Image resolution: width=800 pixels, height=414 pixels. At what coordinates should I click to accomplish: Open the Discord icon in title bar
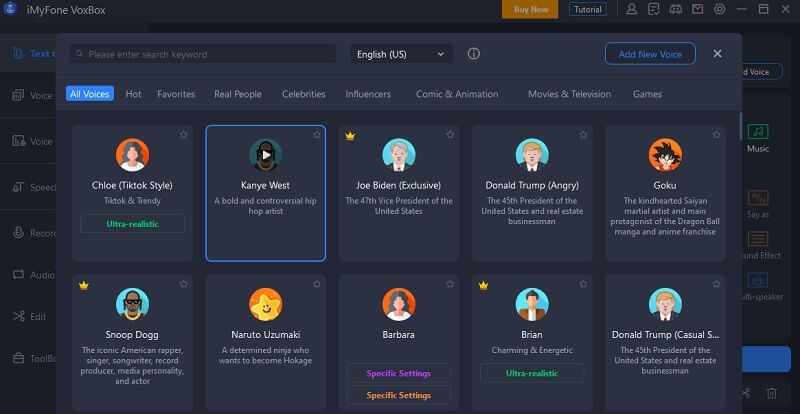[676, 9]
